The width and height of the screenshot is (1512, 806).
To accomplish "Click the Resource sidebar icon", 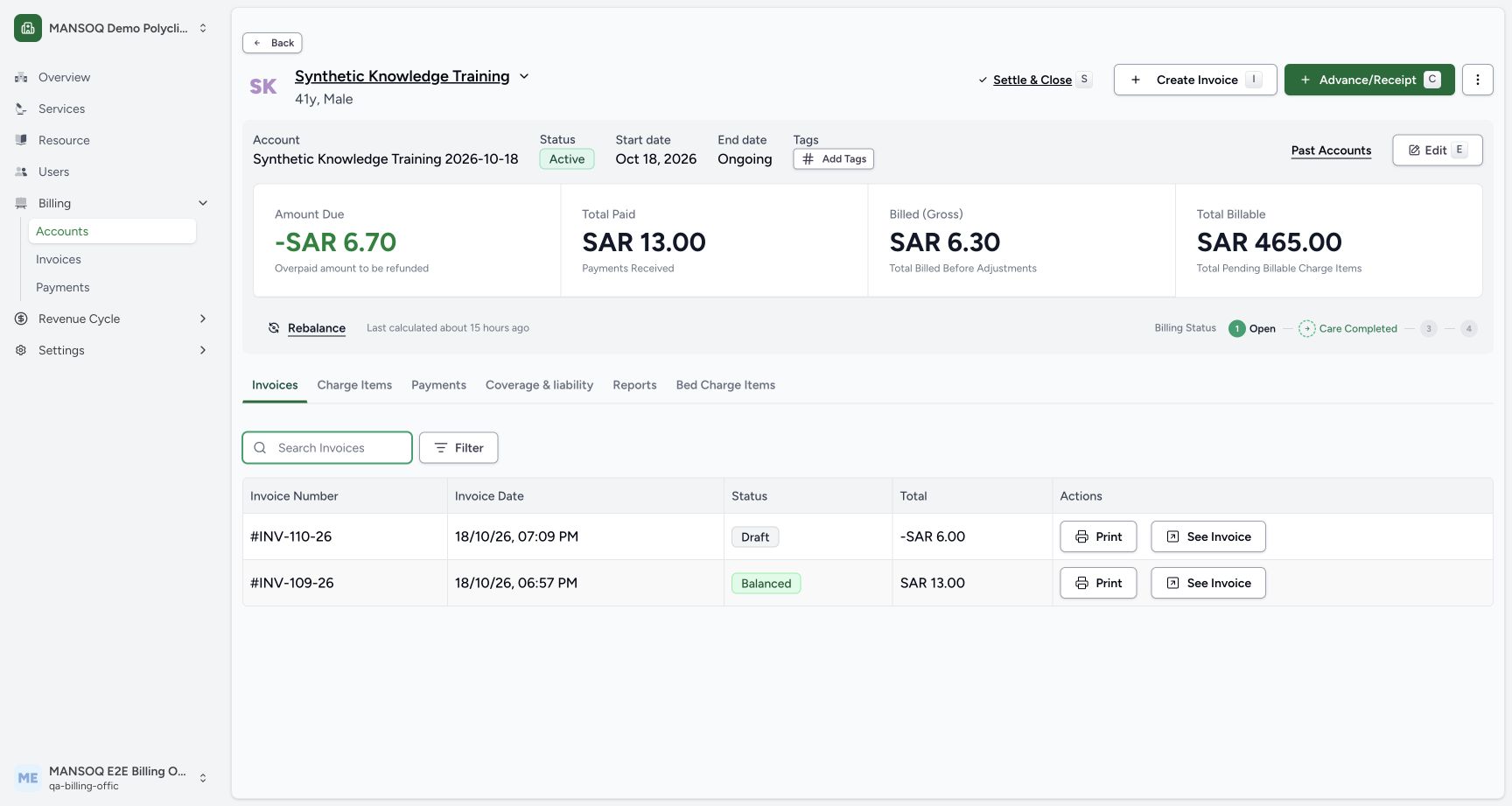I will pyautogui.click(x=21, y=140).
